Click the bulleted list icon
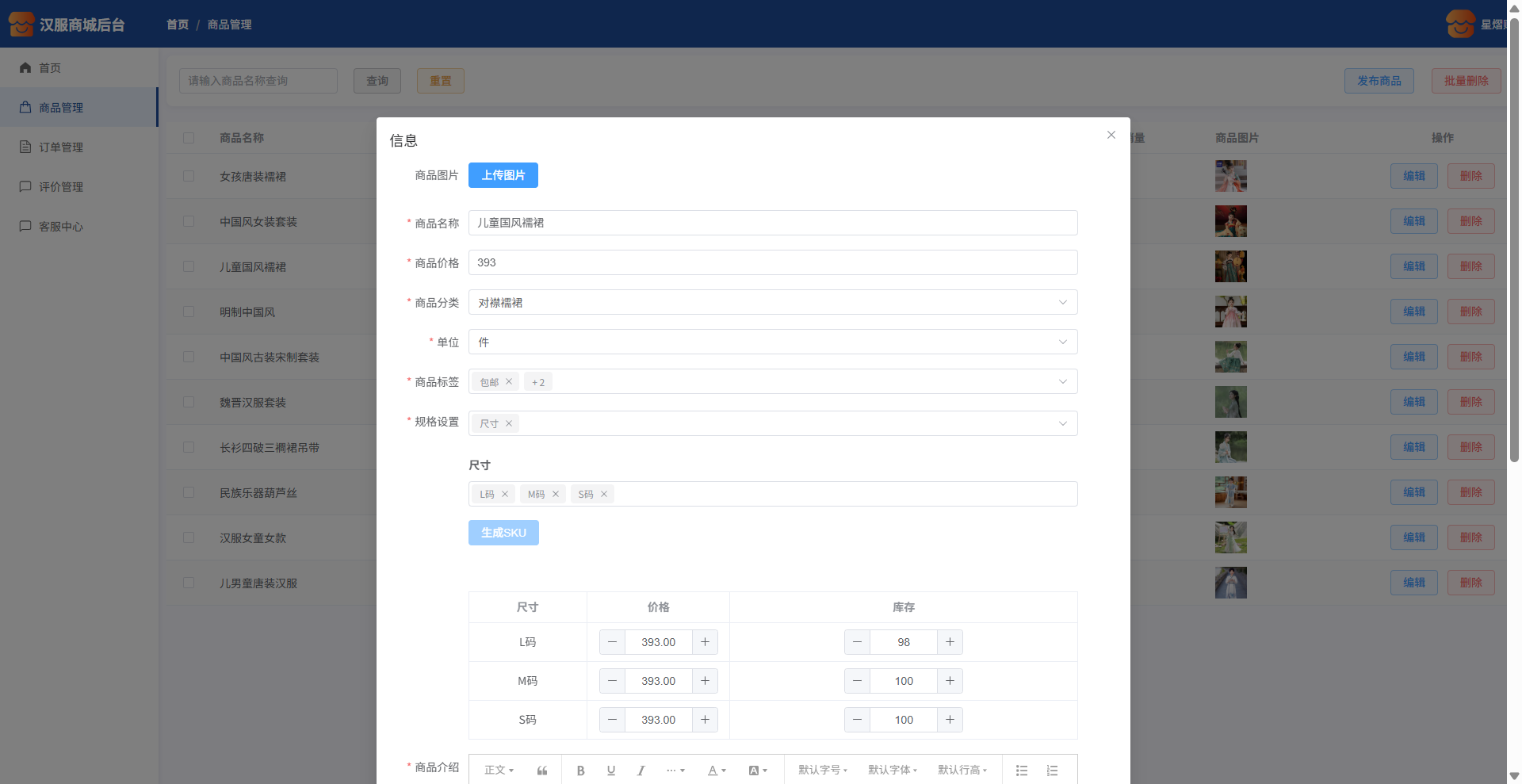Viewport: 1522px width, 784px height. [x=1022, y=771]
